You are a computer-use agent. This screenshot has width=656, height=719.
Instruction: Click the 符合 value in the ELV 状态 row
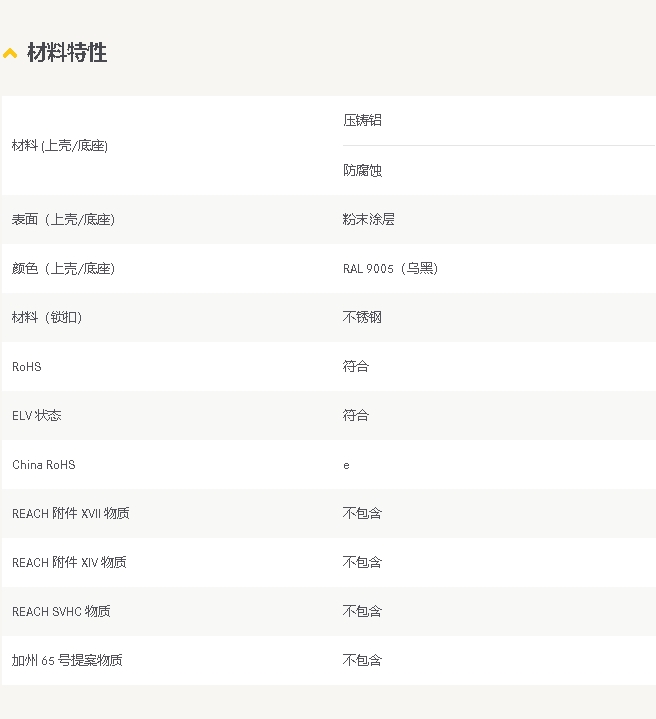(x=356, y=415)
